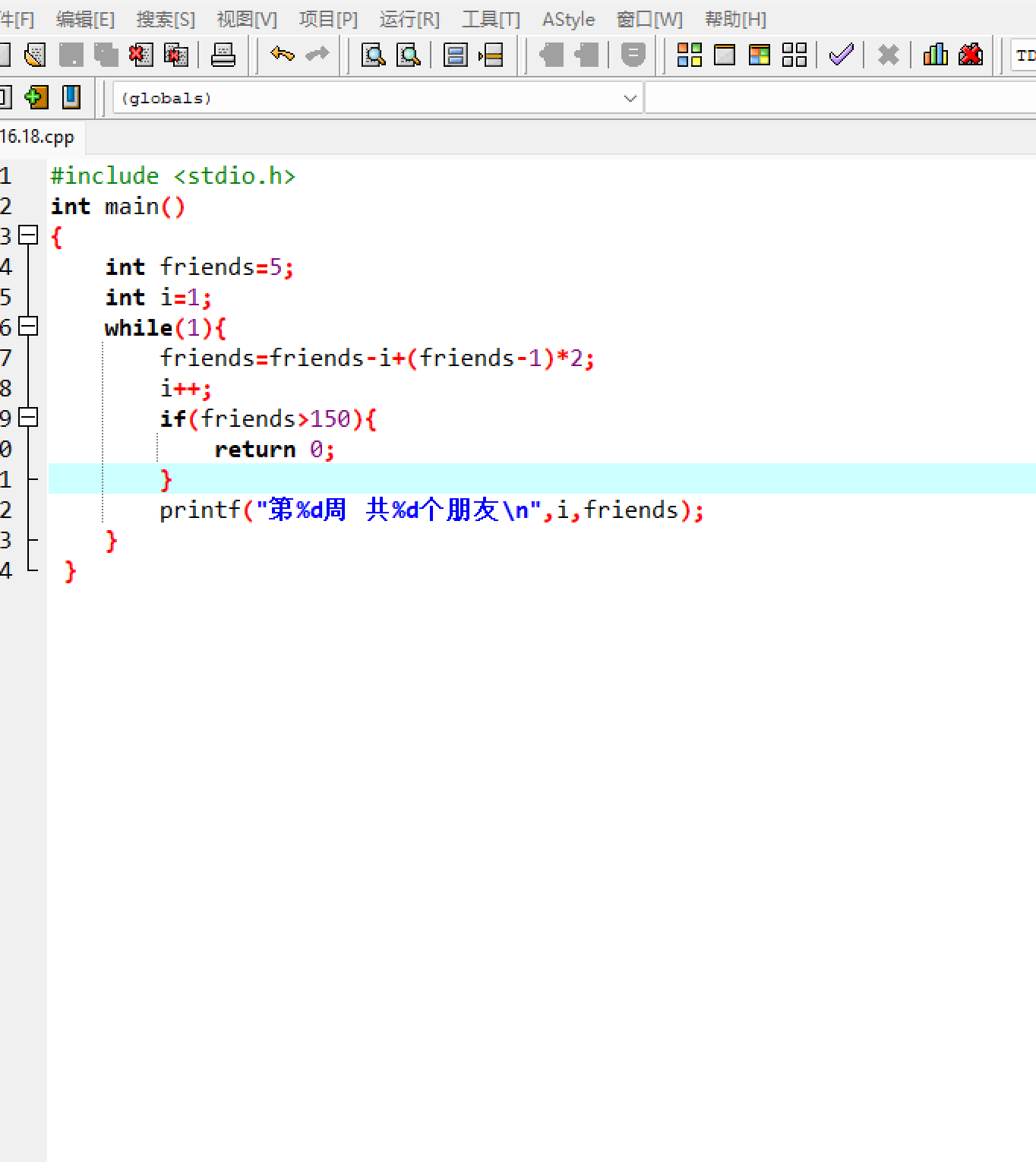This screenshot has height=1162, width=1036.
Task: Open the 工具[T] menu
Action: tap(491, 20)
